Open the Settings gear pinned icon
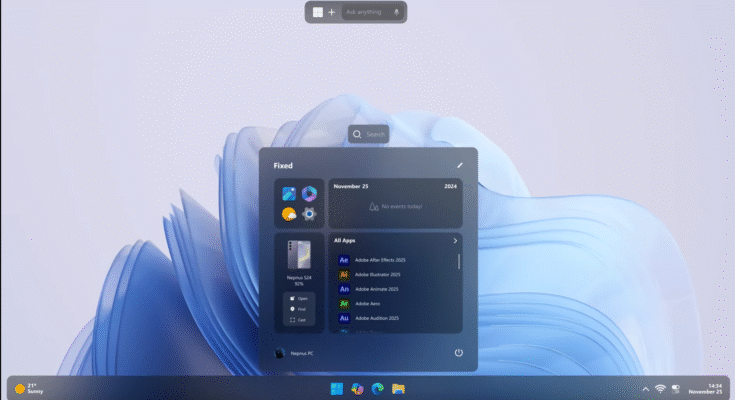The image size is (735, 400). 309,214
